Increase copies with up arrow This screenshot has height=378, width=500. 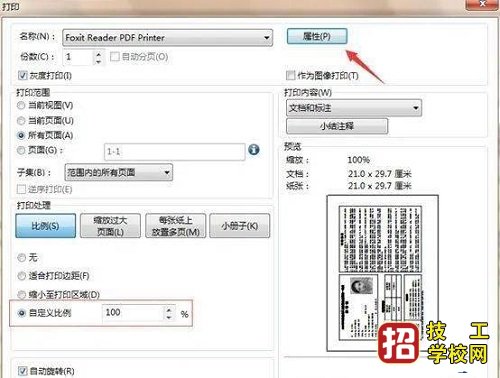click(x=98, y=54)
